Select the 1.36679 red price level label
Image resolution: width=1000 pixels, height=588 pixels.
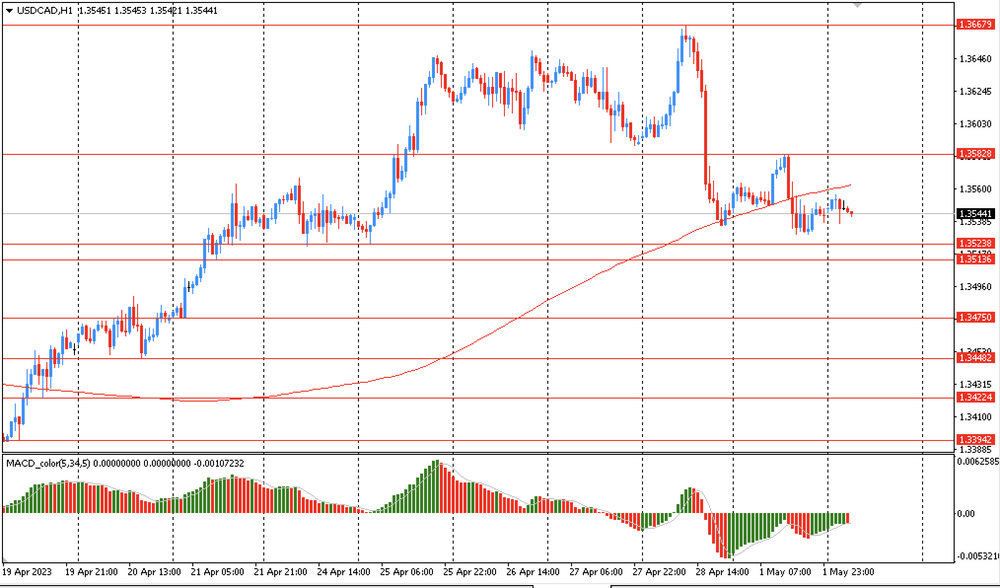(x=975, y=24)
